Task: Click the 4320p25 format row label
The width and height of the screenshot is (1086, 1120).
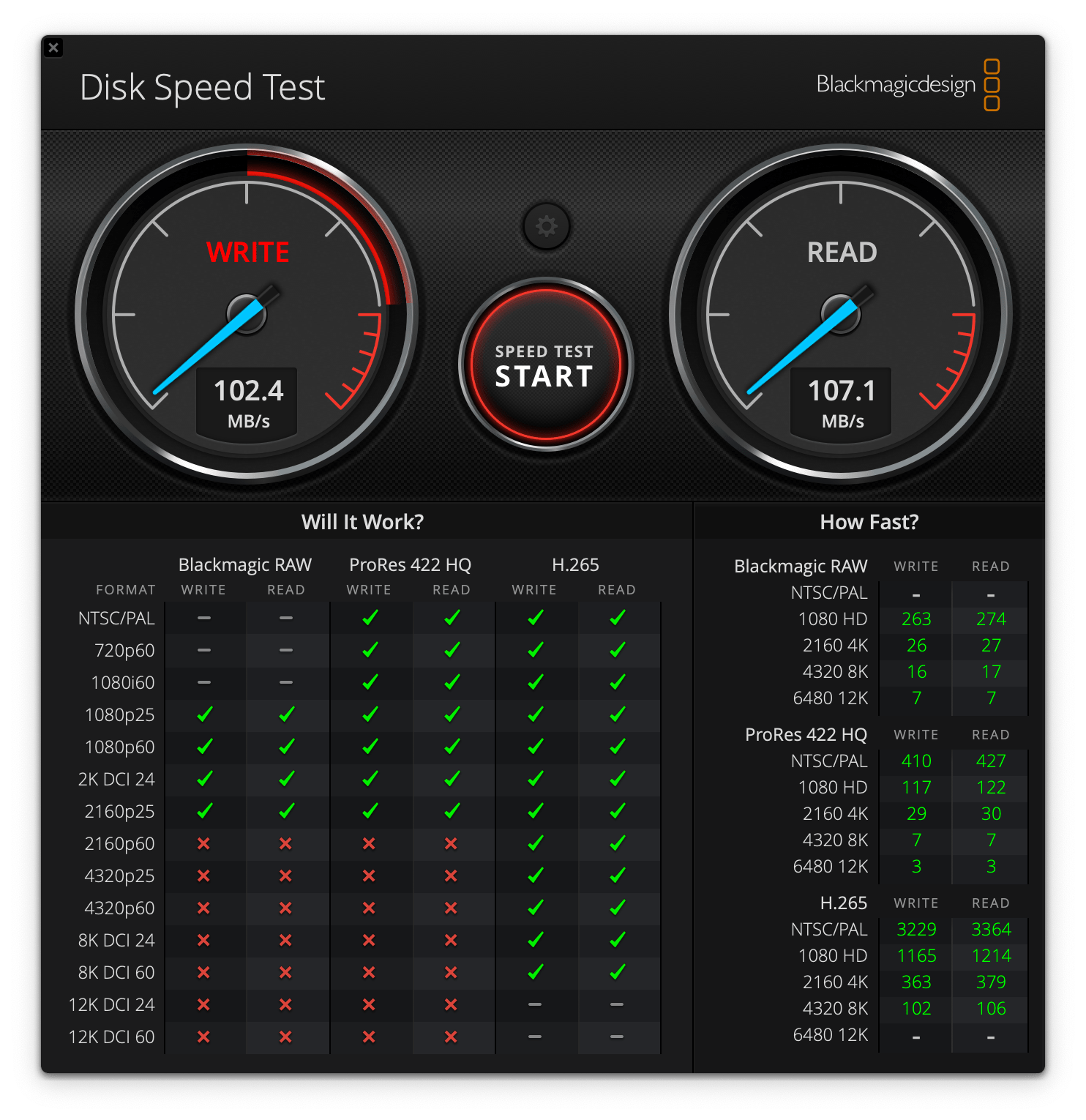Action: point(119,876)
